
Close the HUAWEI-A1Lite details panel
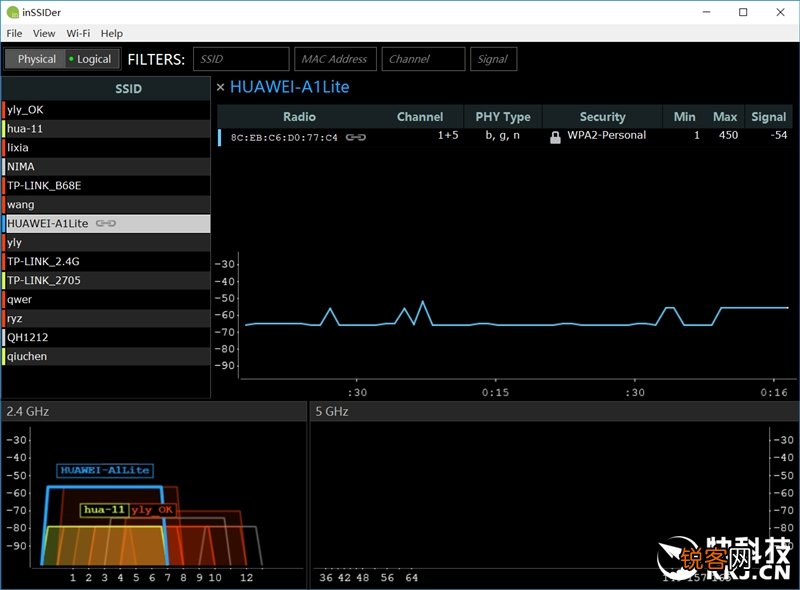pos(220,87)
